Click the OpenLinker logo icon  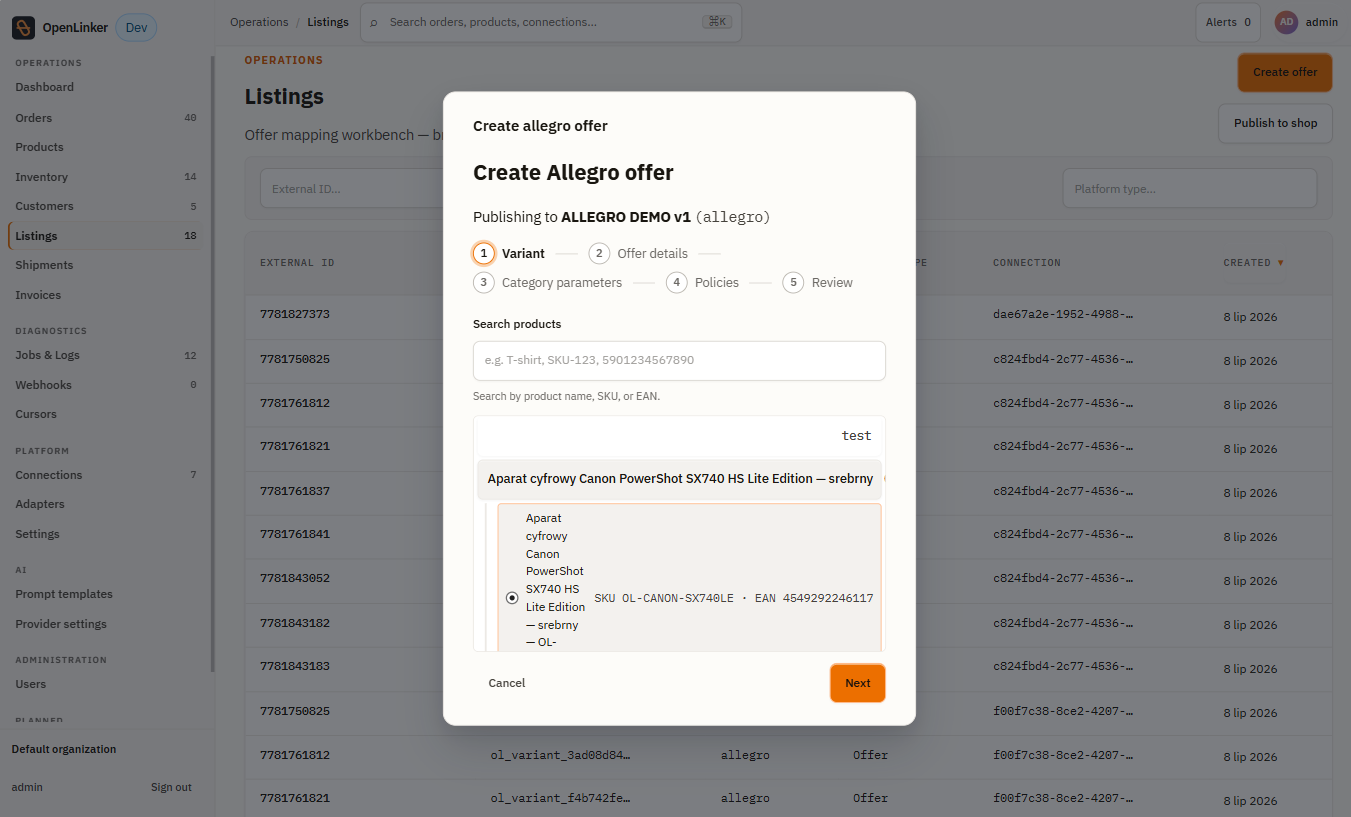(24, 28)
